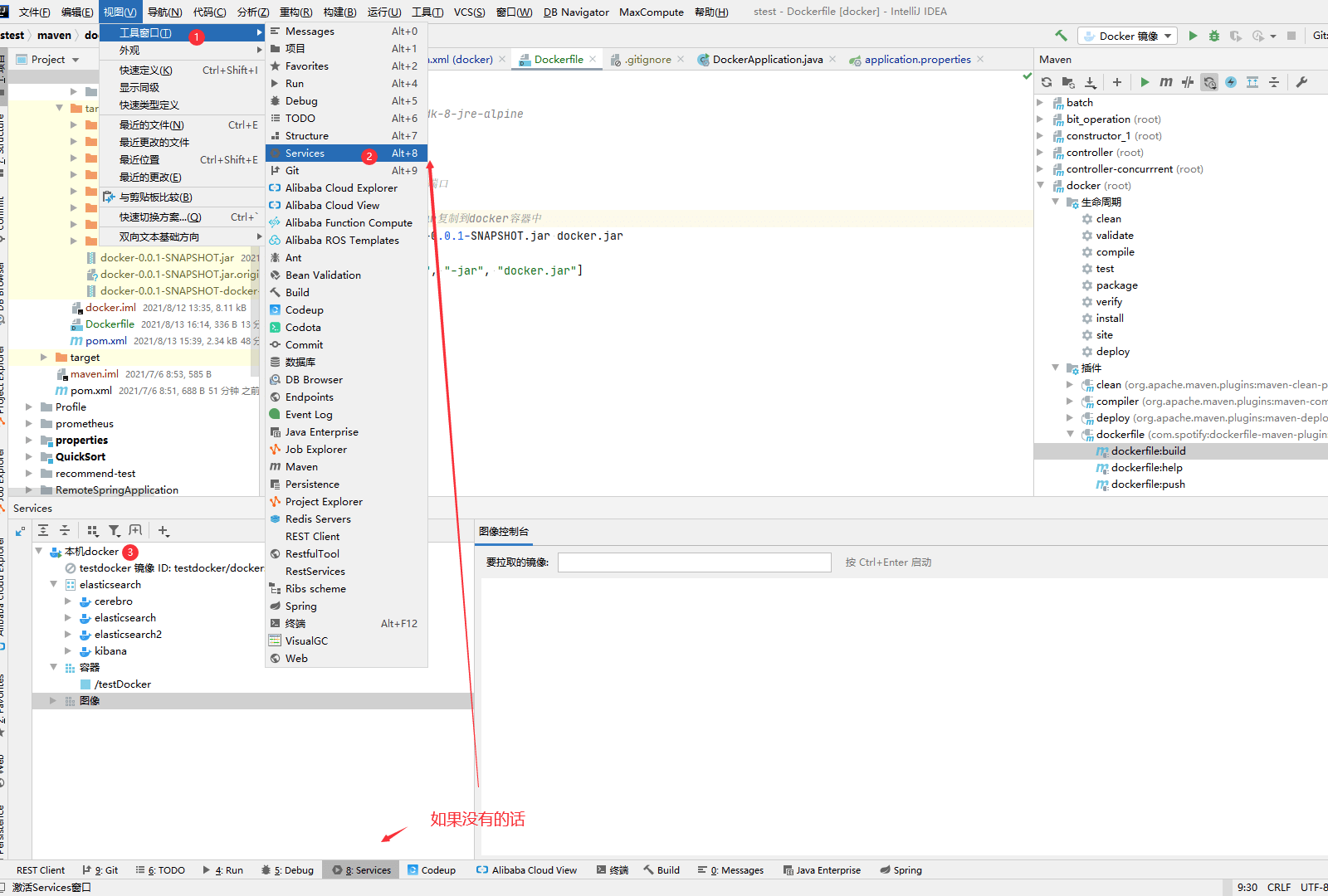
Task: Click Download Sources icon in Maven toolbar
Action: click(1091, 82)
